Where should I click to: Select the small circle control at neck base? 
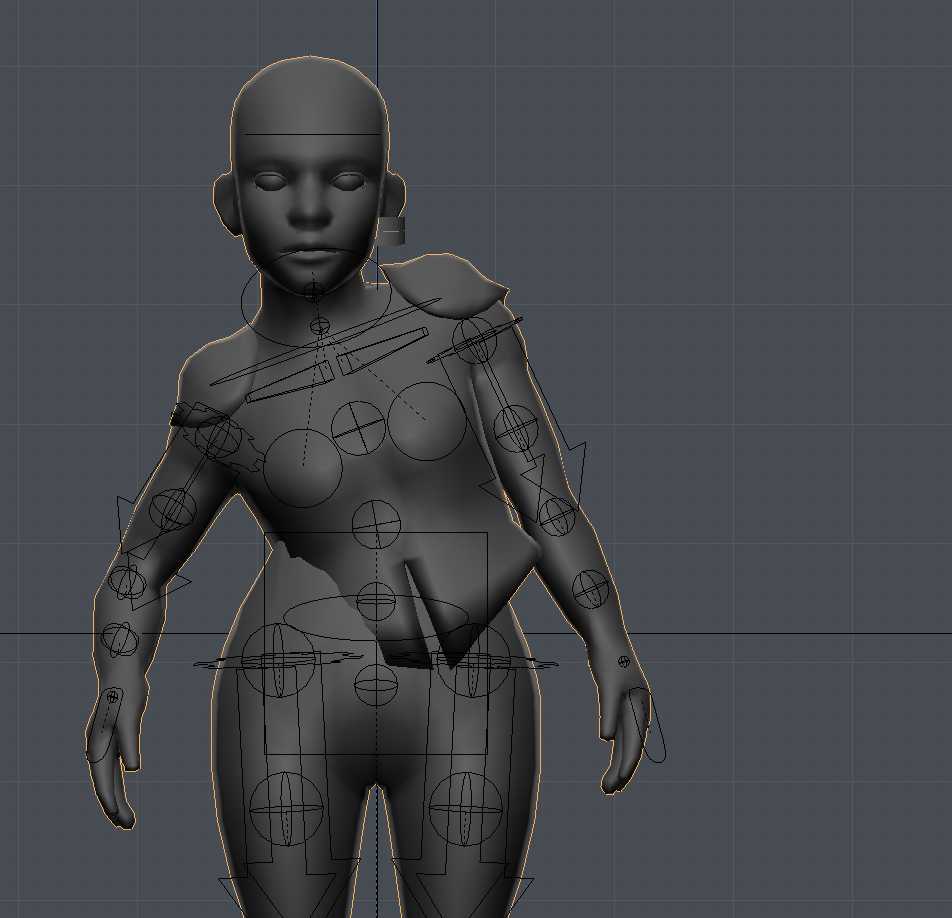click(x=320, y=326)
